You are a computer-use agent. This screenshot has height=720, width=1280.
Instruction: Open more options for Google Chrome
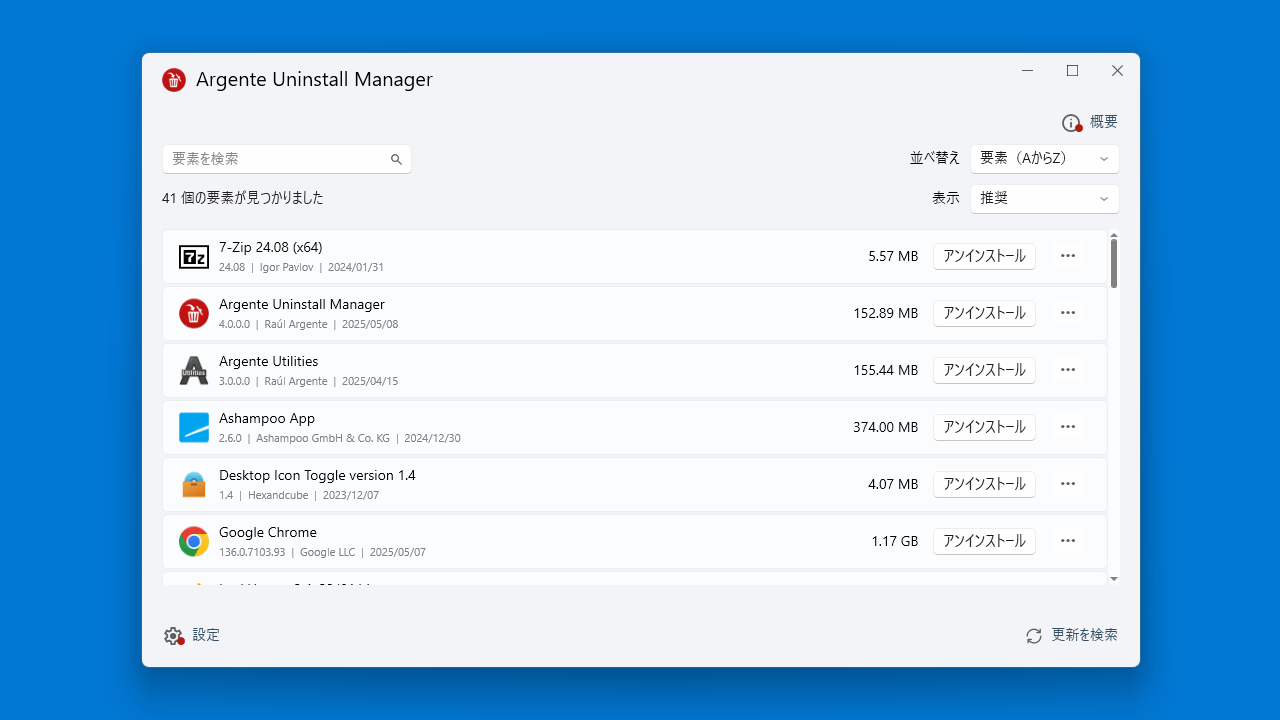pyautogui.click(x=1068, y=541)
